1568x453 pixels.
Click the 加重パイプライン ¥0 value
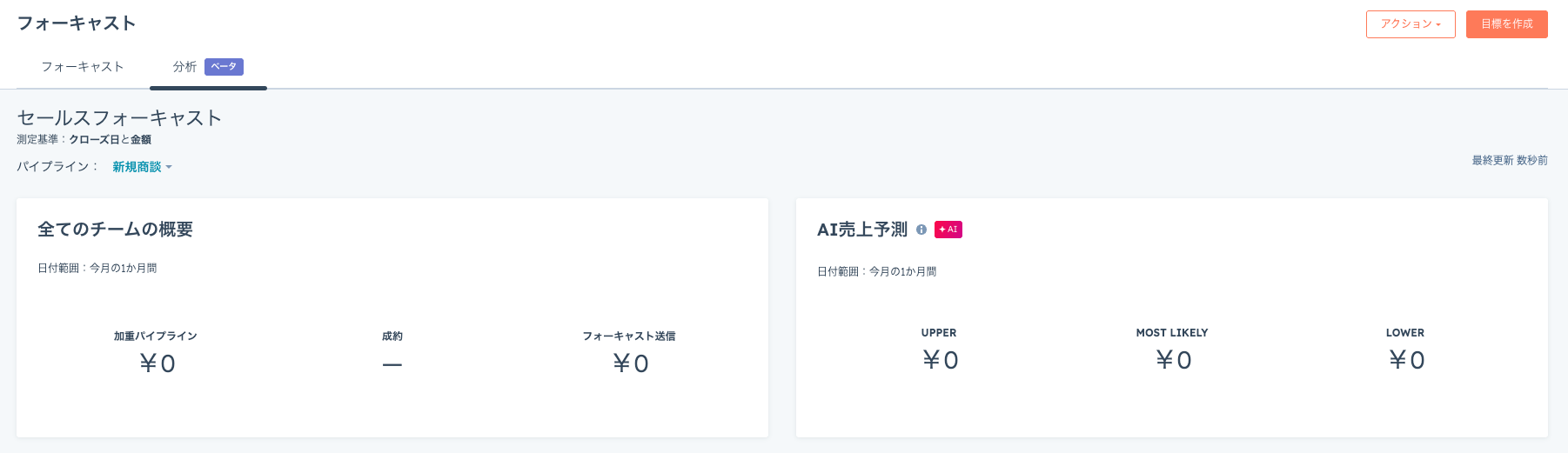(x=157, y=363)
